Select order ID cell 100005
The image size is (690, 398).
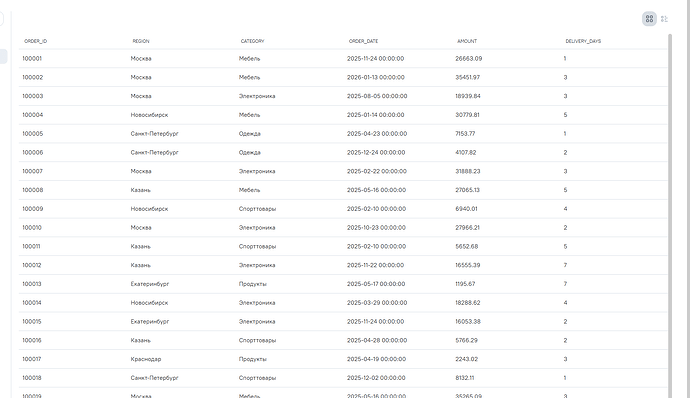[x=33, y=134]
